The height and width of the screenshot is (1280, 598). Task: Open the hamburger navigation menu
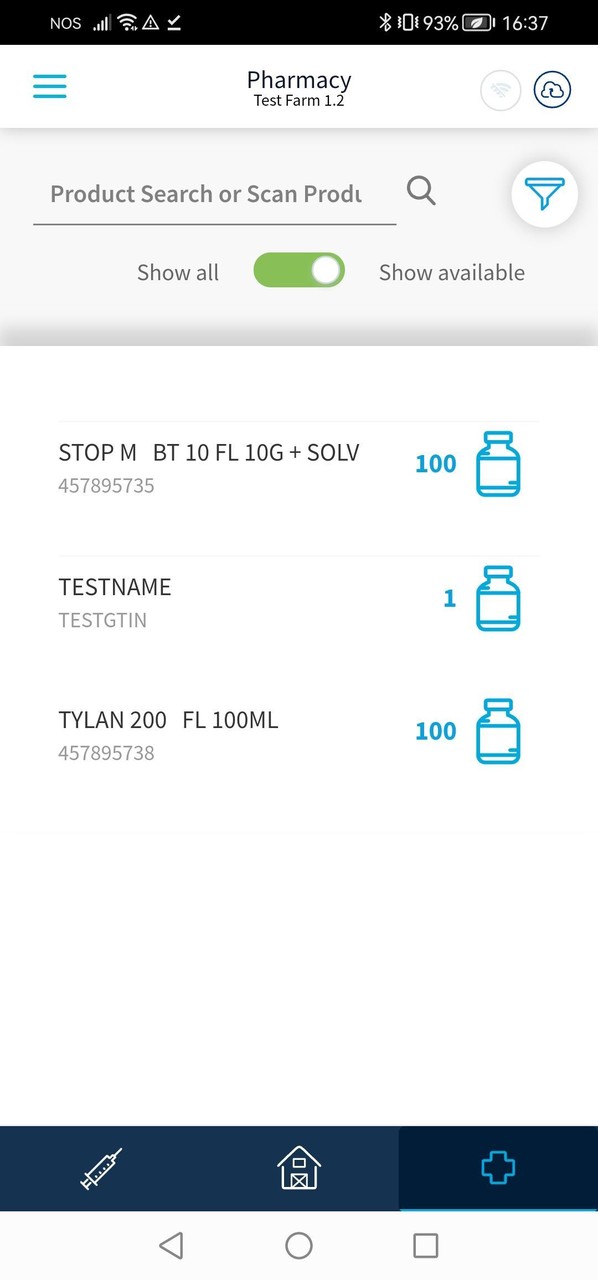[49, 86]
